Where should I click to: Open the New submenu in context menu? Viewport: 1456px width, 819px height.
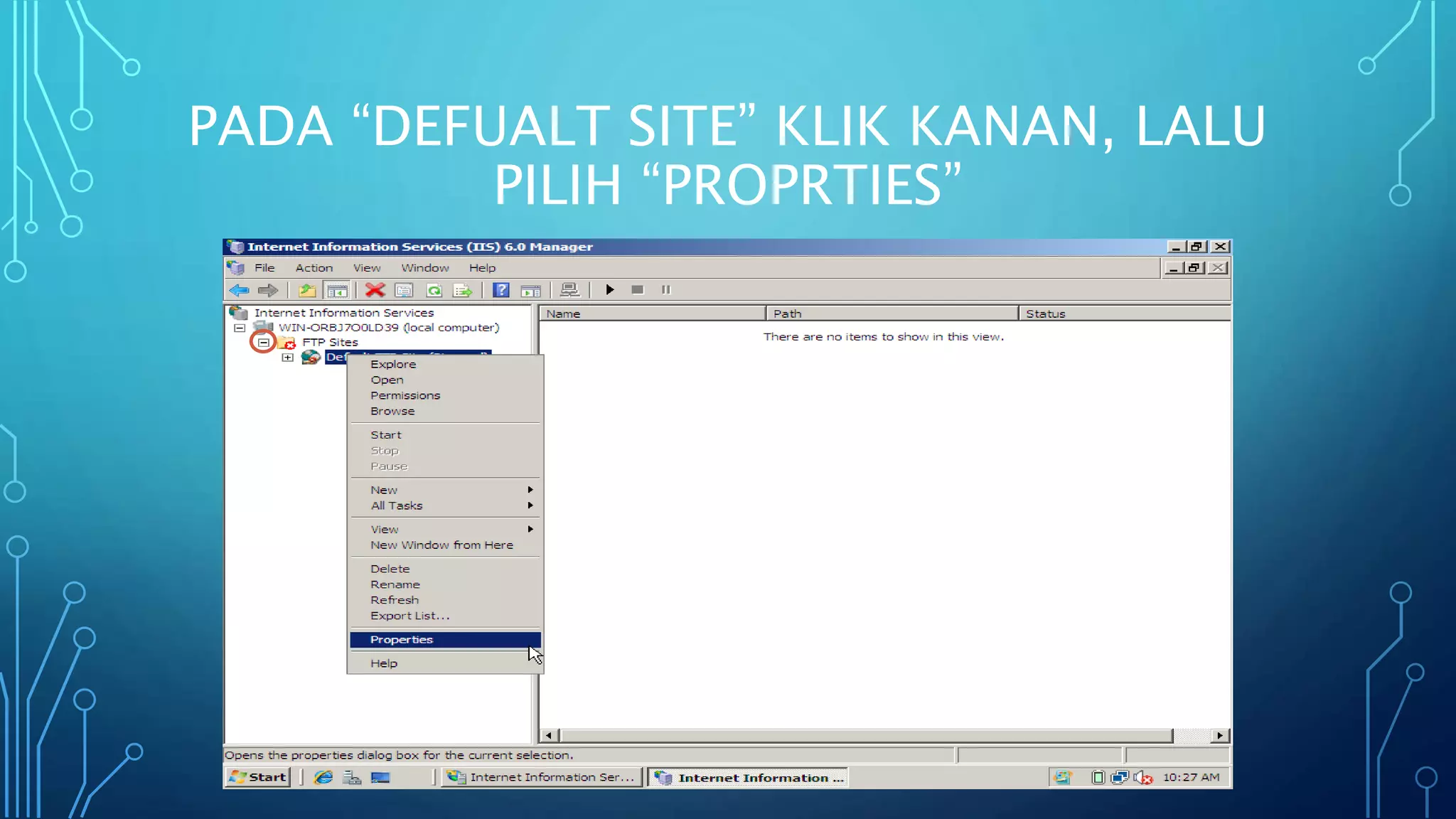pyautogui.click(x=445, y=490)
